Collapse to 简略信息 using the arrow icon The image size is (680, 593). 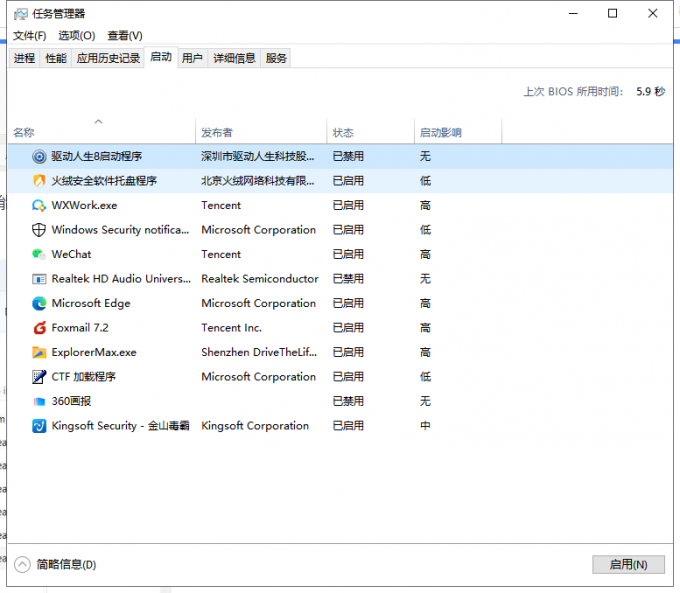pos(22,564)
